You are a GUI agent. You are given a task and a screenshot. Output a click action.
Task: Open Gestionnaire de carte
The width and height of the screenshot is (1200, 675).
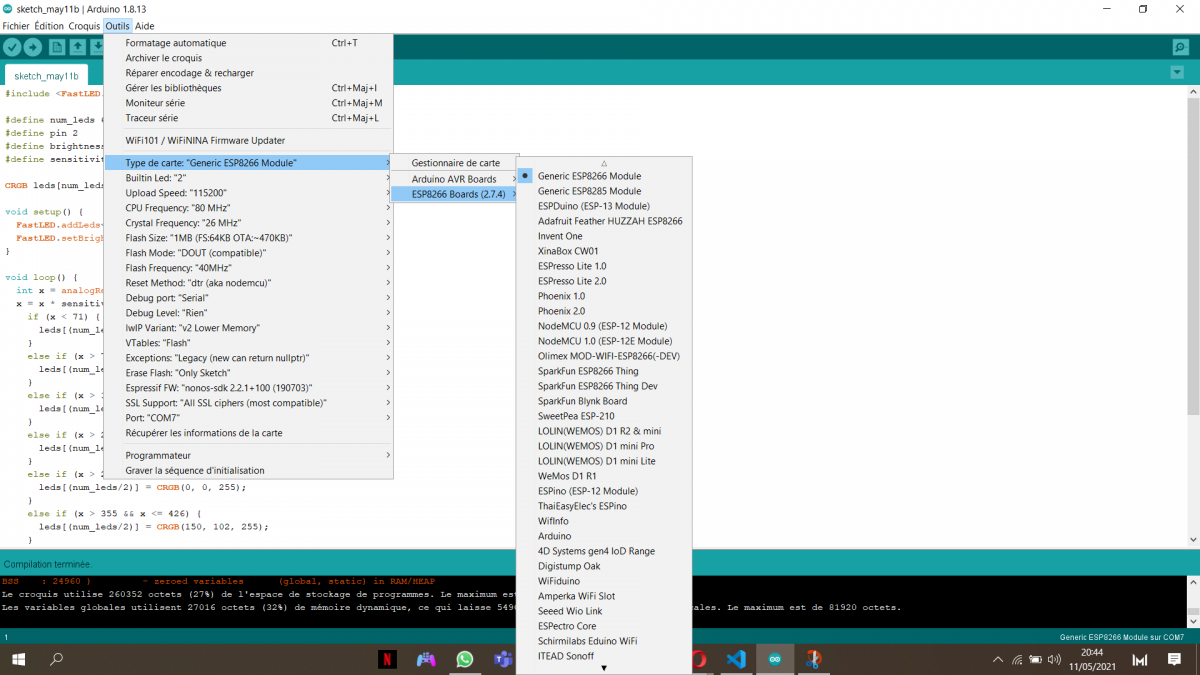(456, 163)
